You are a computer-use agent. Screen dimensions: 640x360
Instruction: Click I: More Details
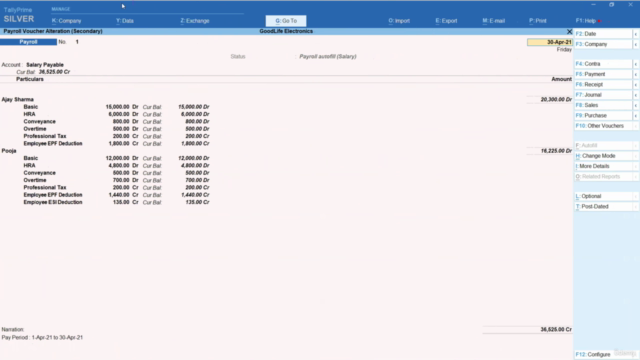tap(603, 166)
